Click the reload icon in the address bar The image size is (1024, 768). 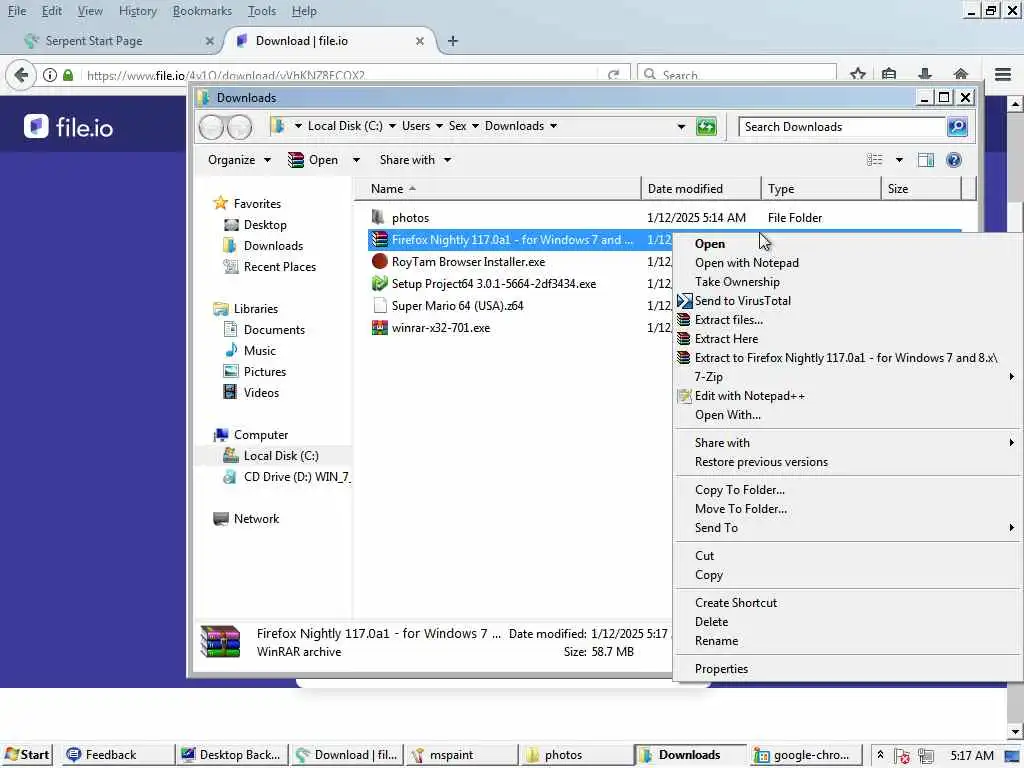tap(613, 75)
